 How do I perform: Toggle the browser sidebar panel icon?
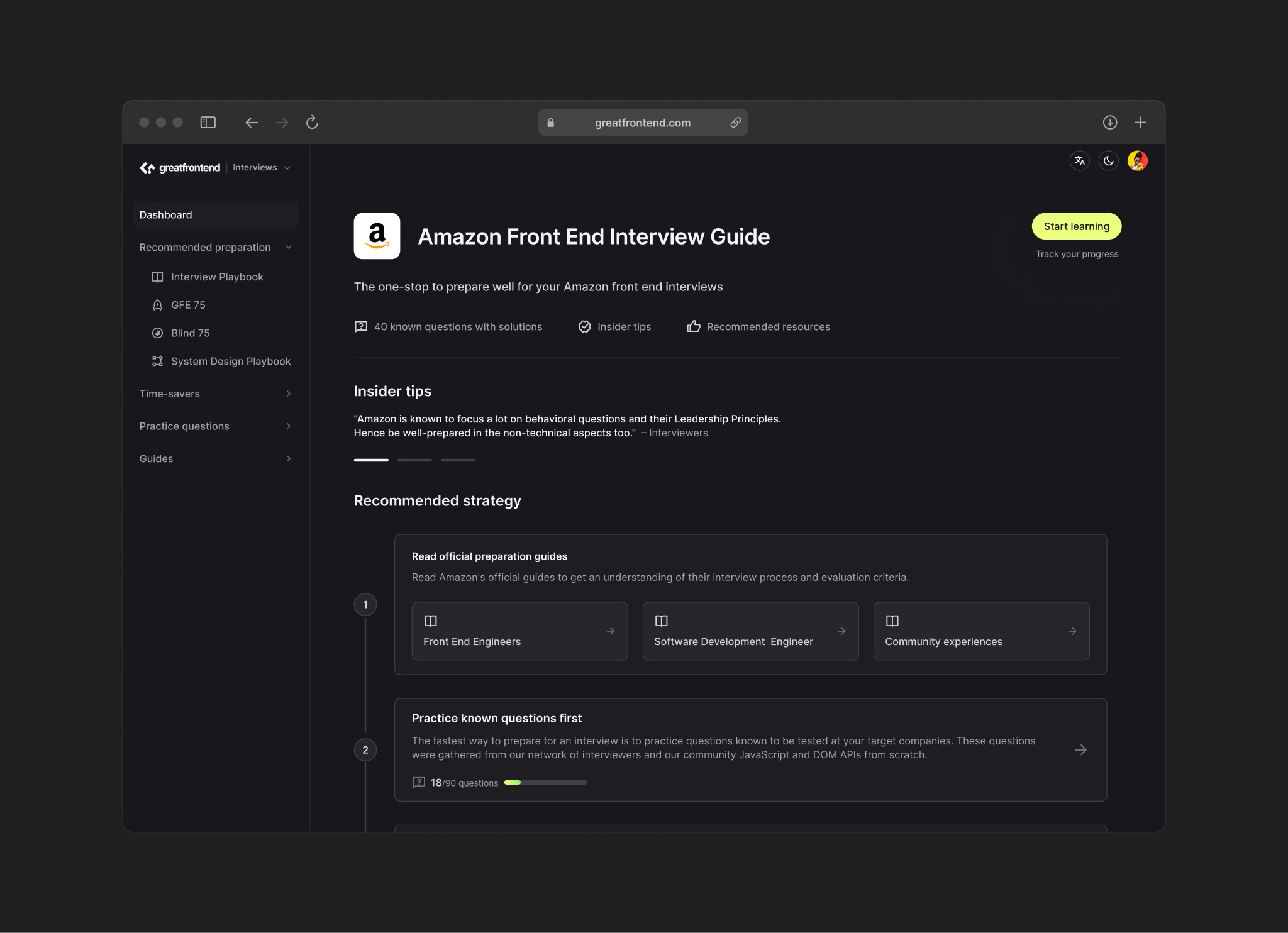pos(208,123)
